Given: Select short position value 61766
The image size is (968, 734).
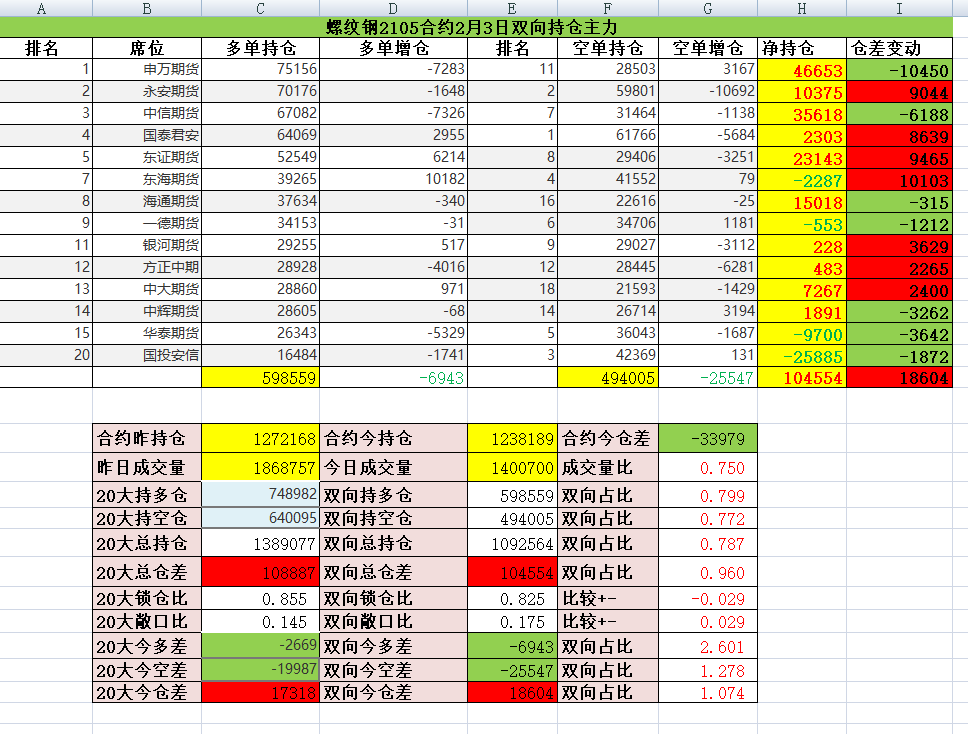Looking at the screenshot, I should (x=608, y=135).
